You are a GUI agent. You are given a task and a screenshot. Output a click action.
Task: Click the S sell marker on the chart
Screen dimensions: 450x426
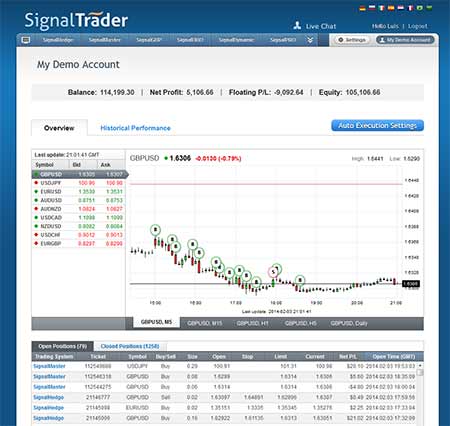273,272
